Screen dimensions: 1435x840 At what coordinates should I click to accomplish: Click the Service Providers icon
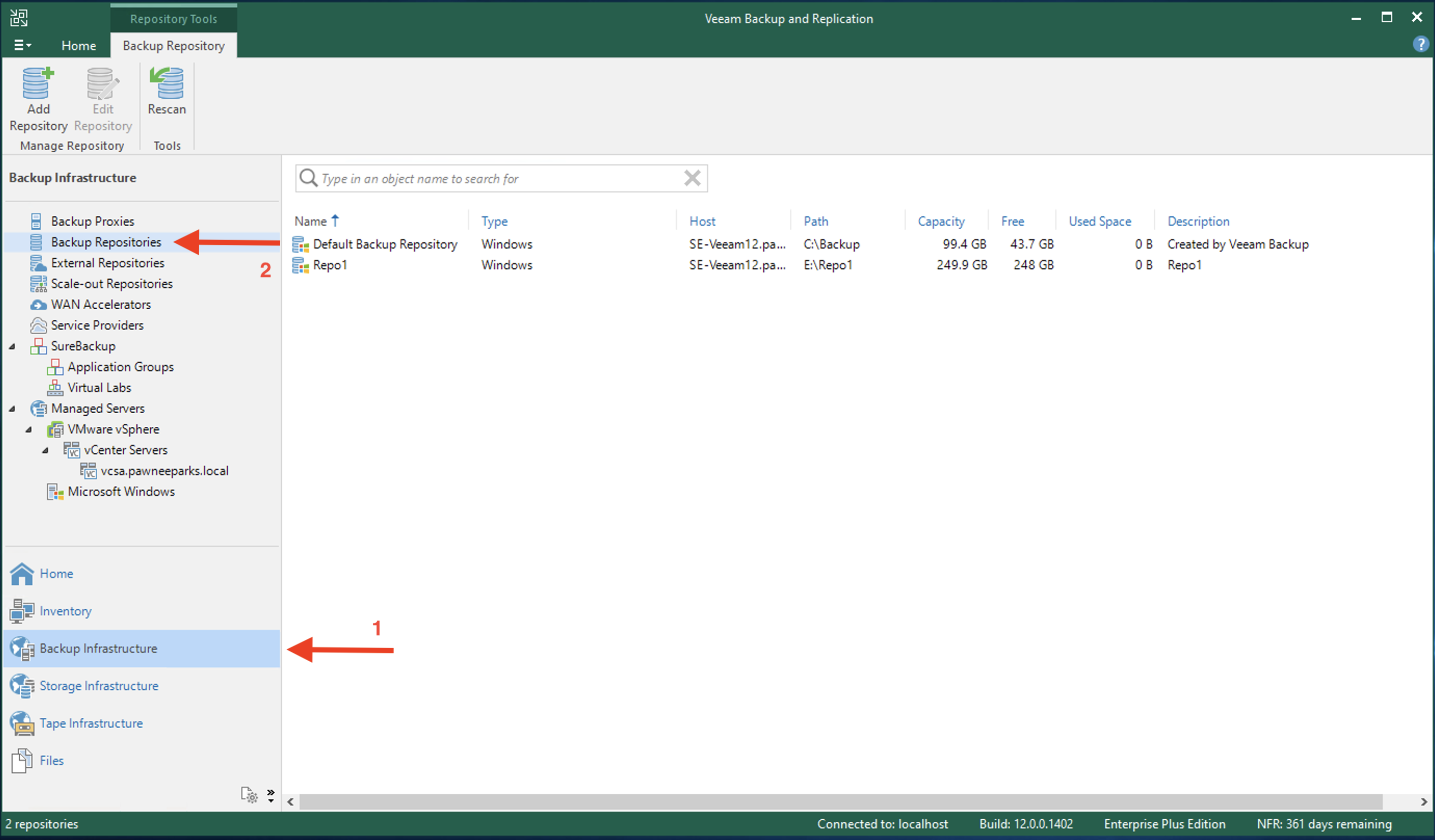click(x=38, y=325)
